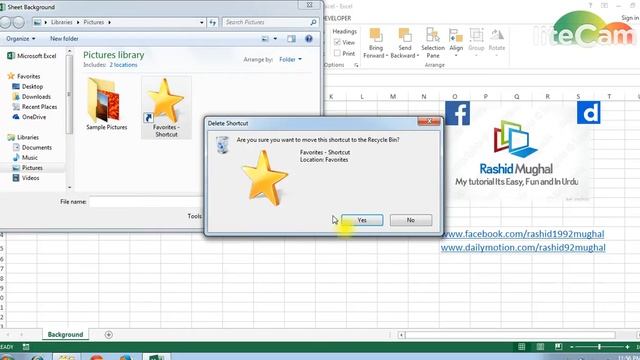Toggle the Headings Print checkbox
Viewport: 640px width, 360px height.
(337, 53)
